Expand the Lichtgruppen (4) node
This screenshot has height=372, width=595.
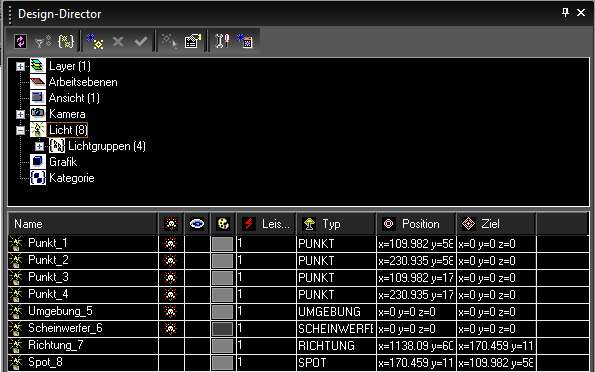[x=39, y=147]
